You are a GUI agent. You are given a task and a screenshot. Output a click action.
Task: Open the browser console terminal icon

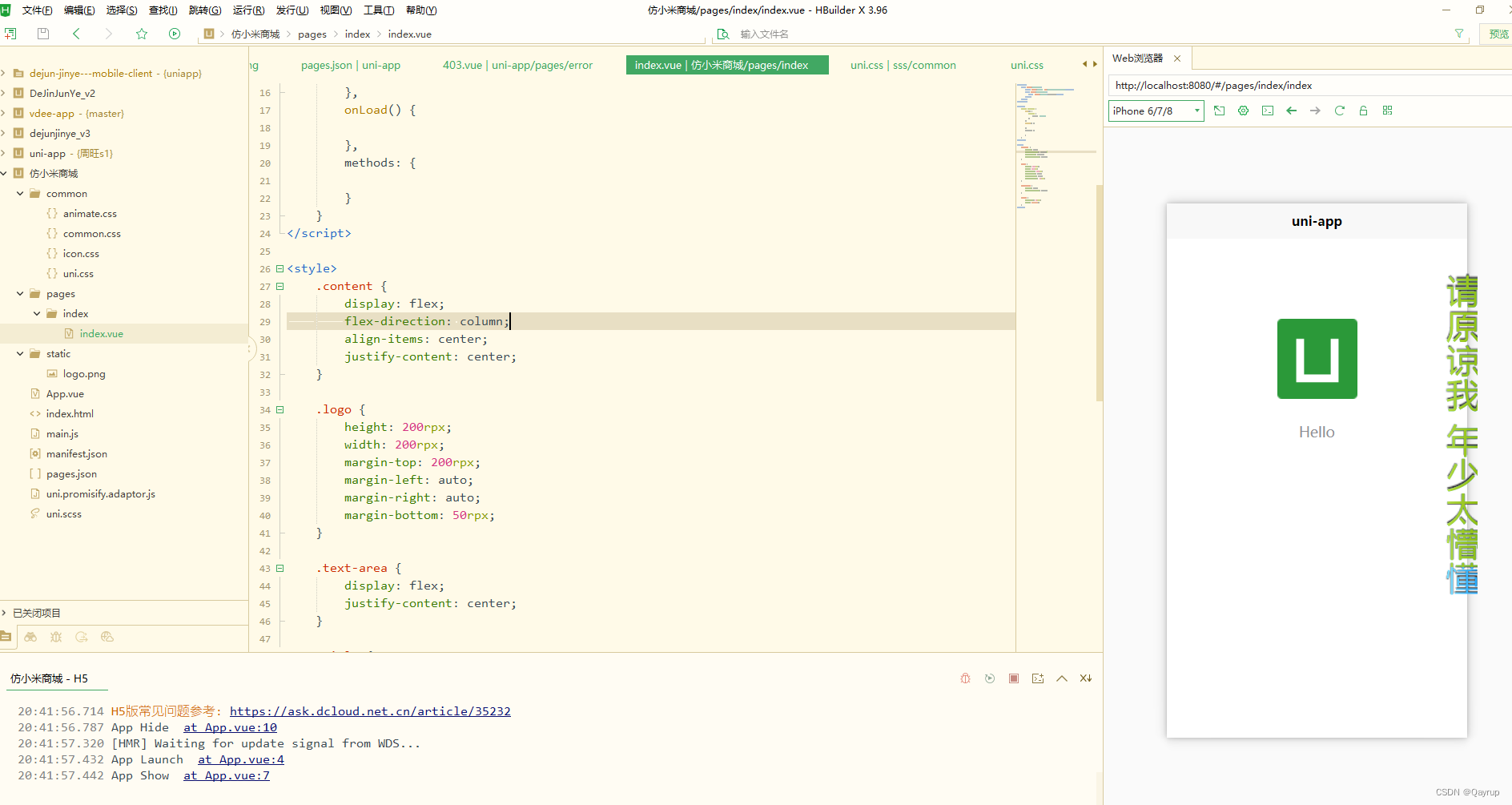(x=1267, y=111)
